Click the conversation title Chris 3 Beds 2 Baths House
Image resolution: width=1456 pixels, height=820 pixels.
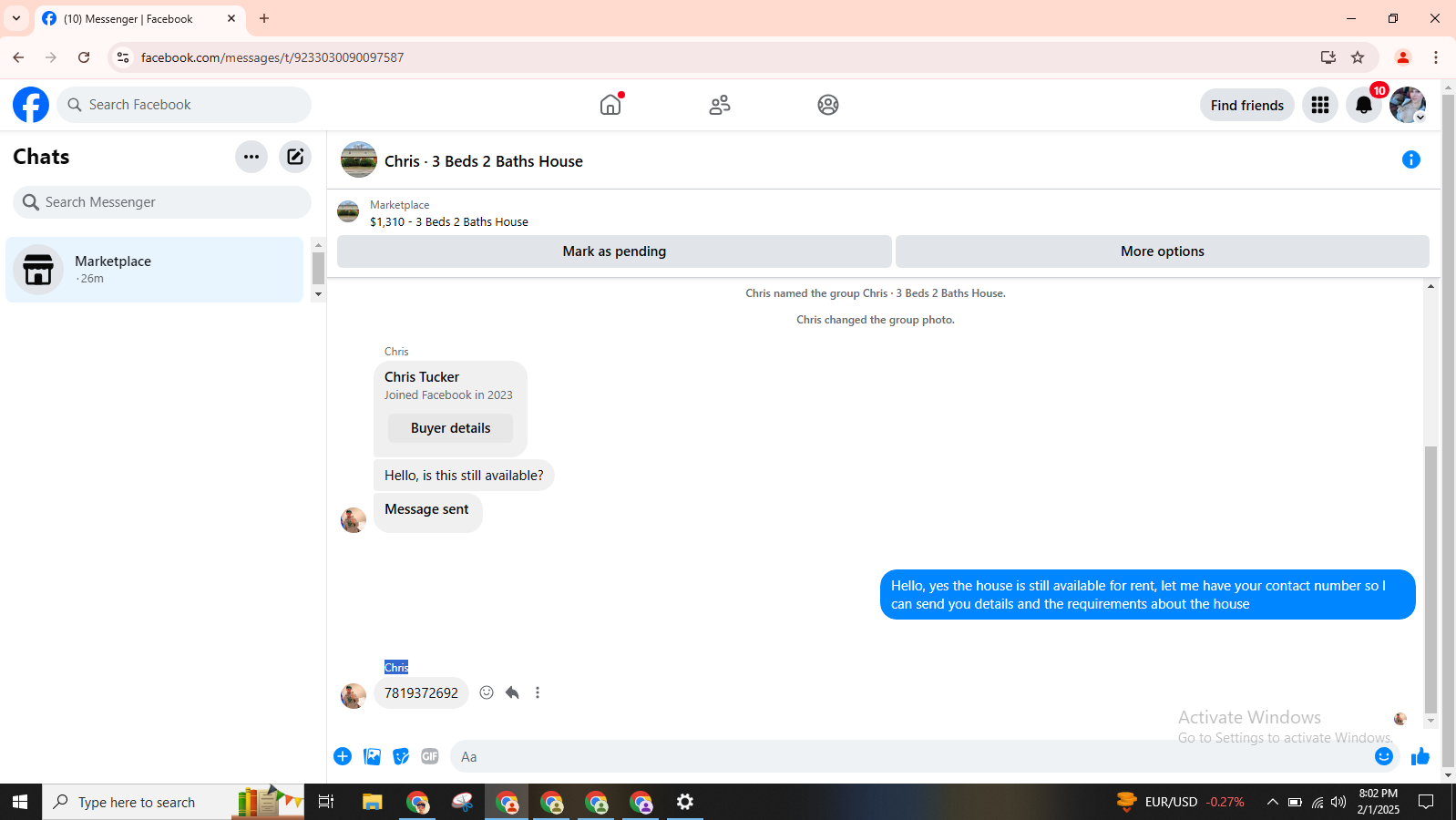[484, 161]
